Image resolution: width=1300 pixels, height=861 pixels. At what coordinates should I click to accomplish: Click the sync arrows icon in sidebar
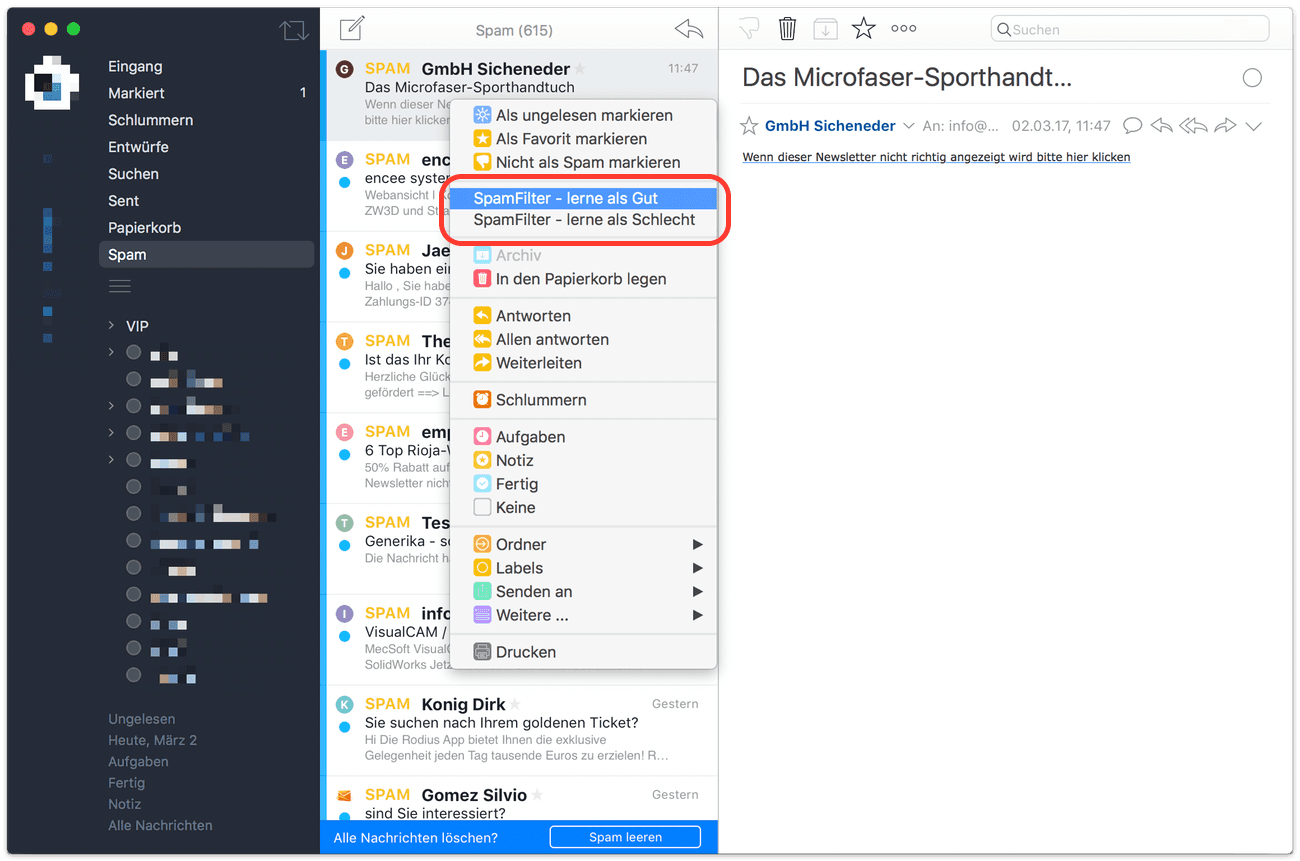click(x=294, y=30)
